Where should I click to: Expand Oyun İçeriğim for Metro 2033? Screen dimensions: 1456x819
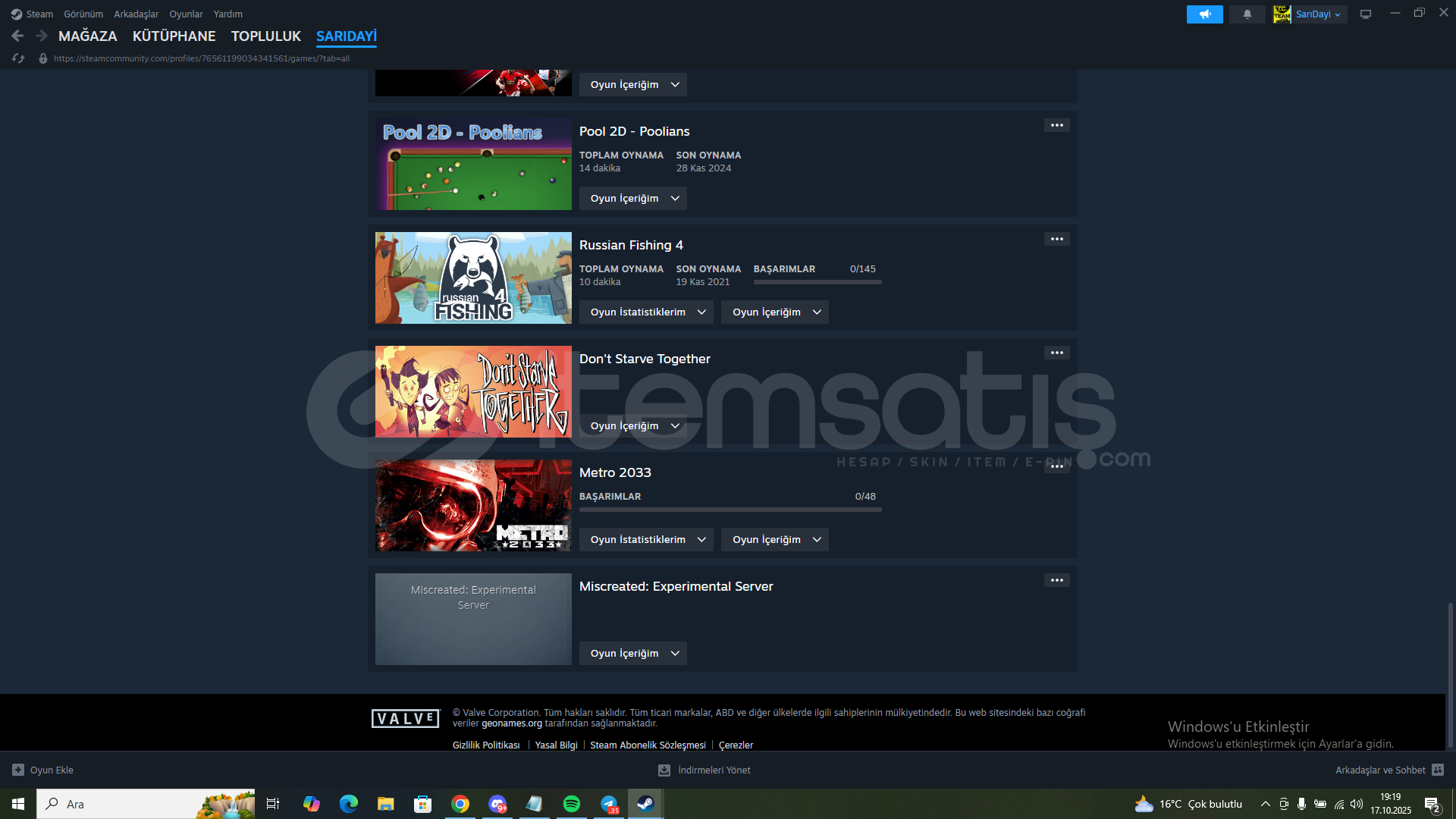774,539
